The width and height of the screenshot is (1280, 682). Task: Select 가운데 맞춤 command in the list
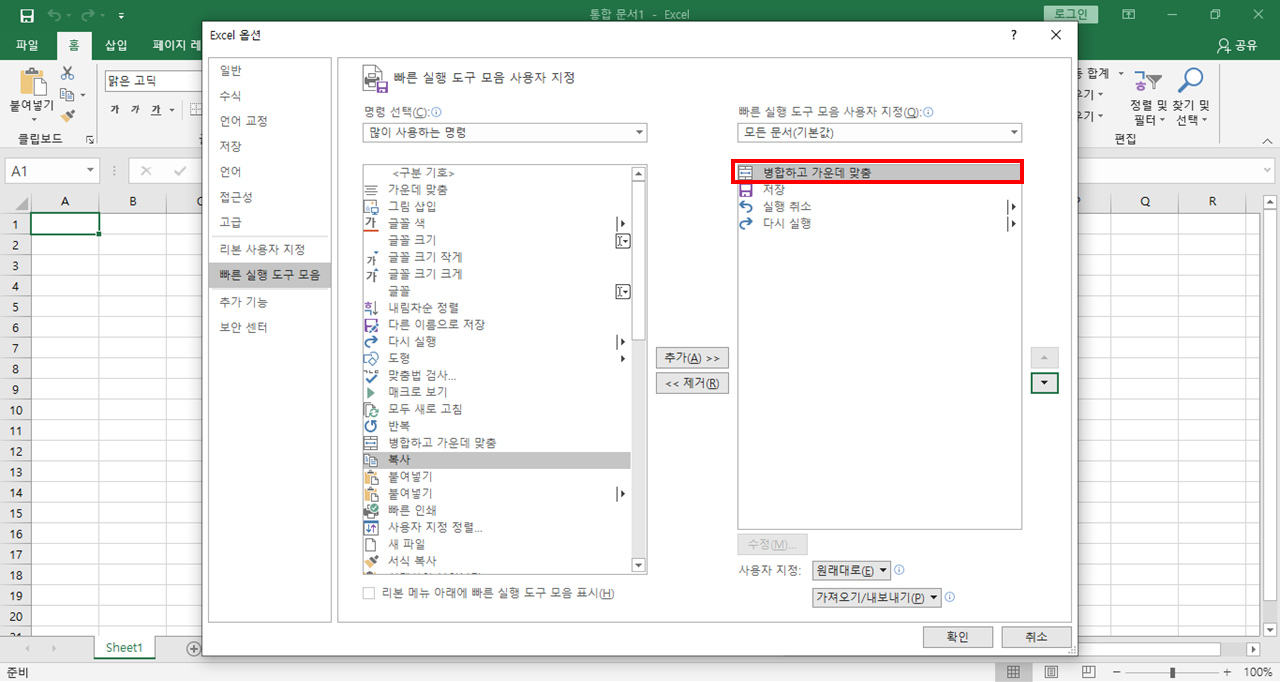tap(496, 189)
